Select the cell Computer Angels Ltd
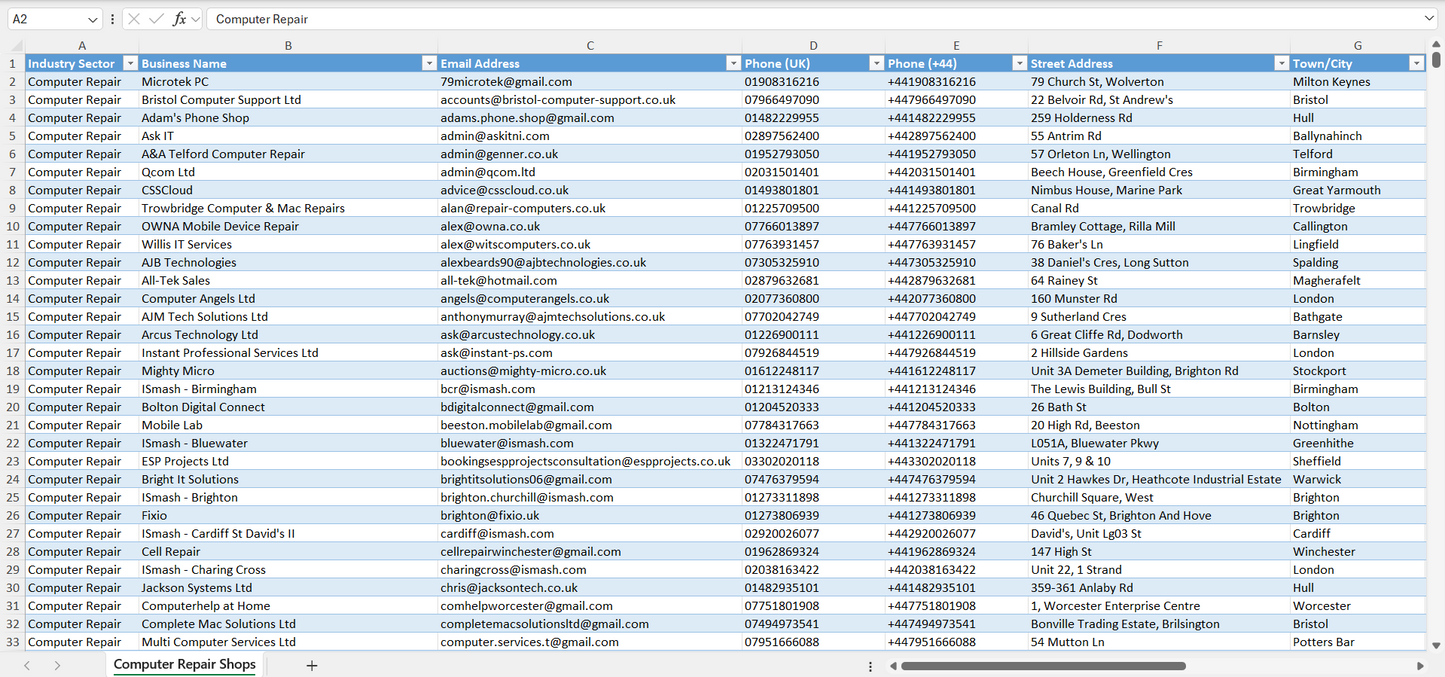The height and width of the screenshot is (677, 1445). pyautogui.click(x=288, y=299)
